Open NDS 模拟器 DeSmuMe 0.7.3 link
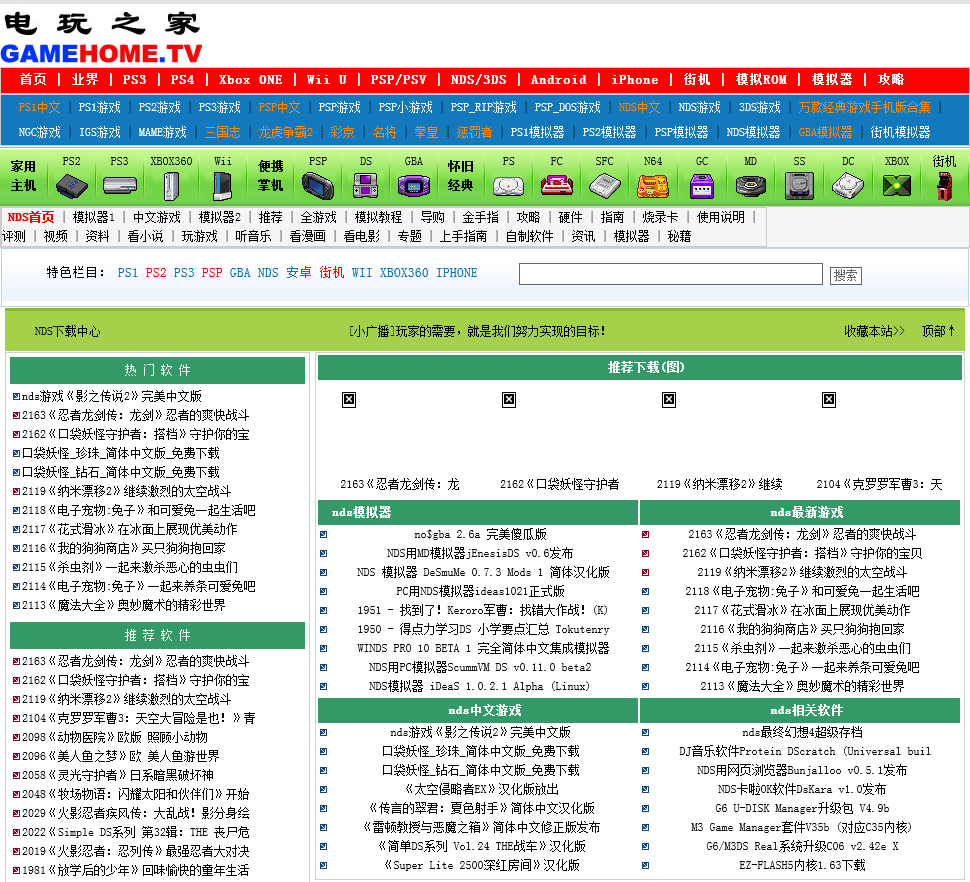970x882 pixels. tap(483, 572)
